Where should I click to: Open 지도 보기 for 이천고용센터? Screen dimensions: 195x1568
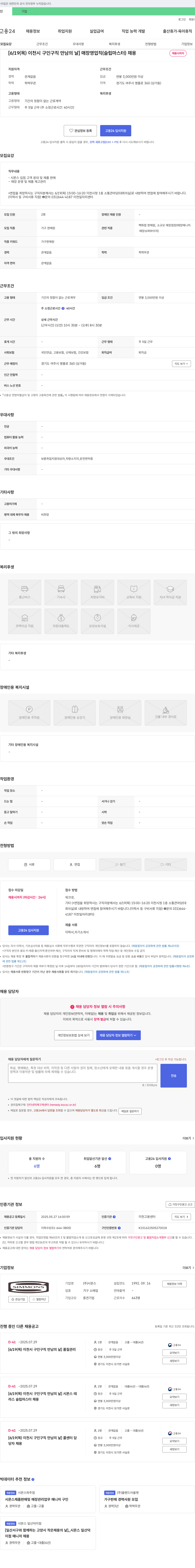point(181,1217)
